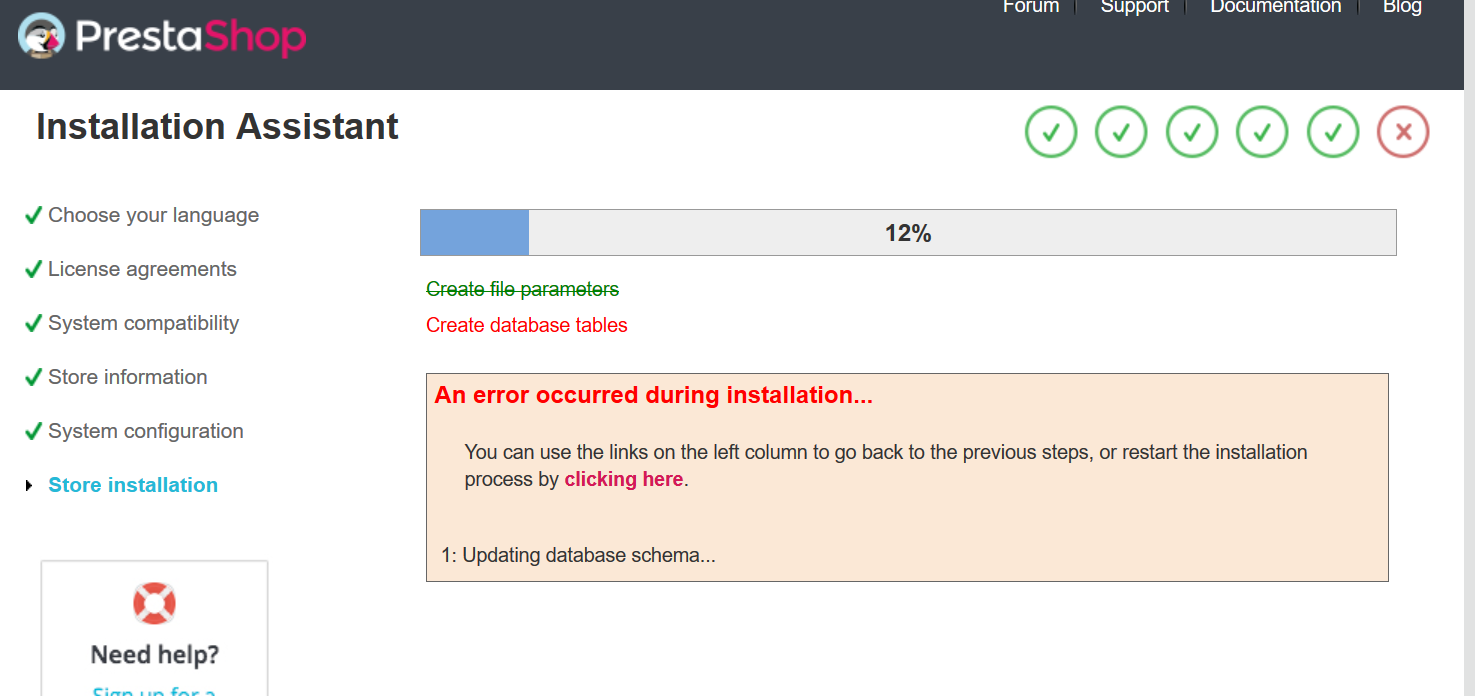Go back to Store information step
This screenshot has width=1475, height=696.
(x=128, y=377)
